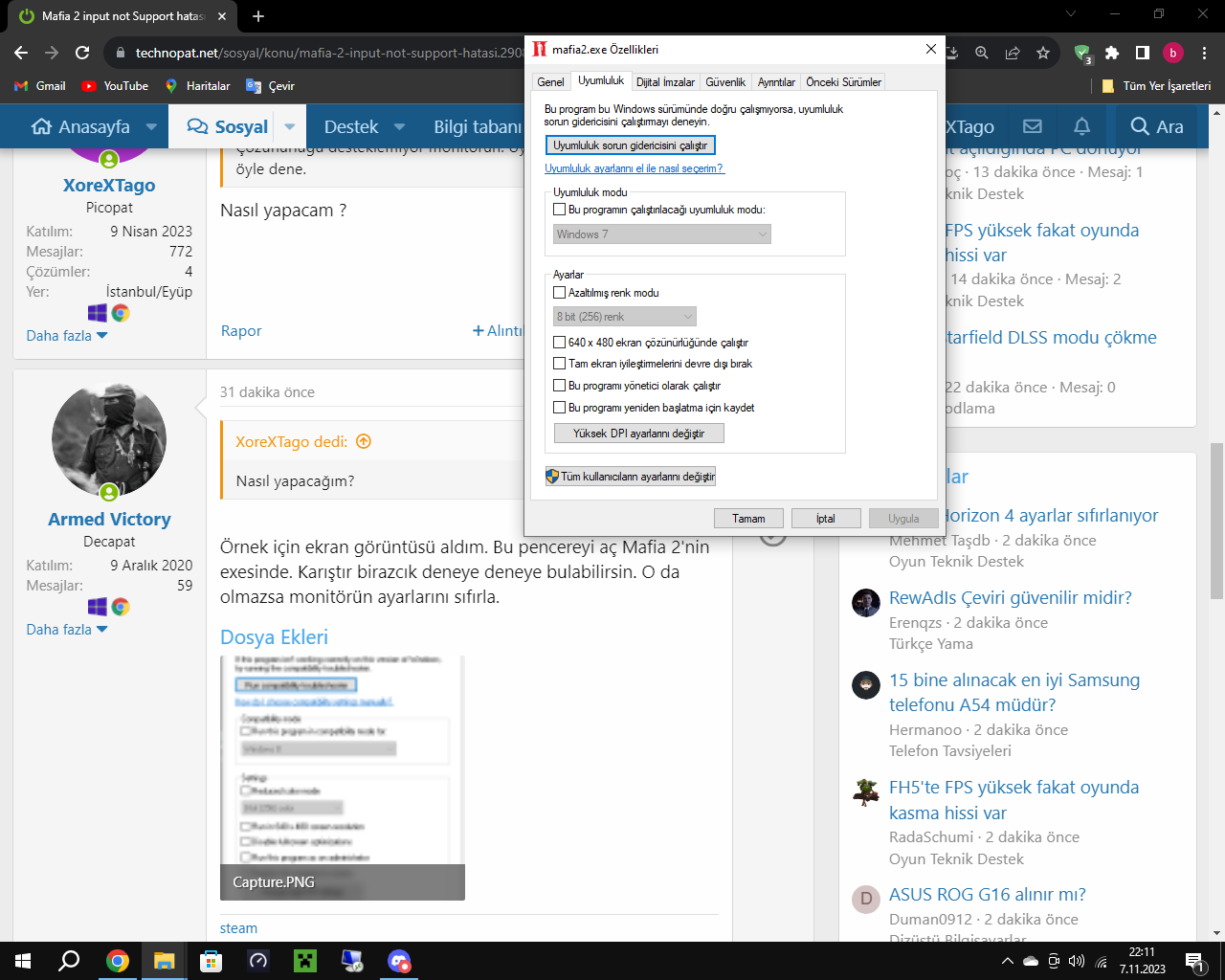Click the Chrome address bar
Viewport: 1225px width, 980px height.
(328, 53)
